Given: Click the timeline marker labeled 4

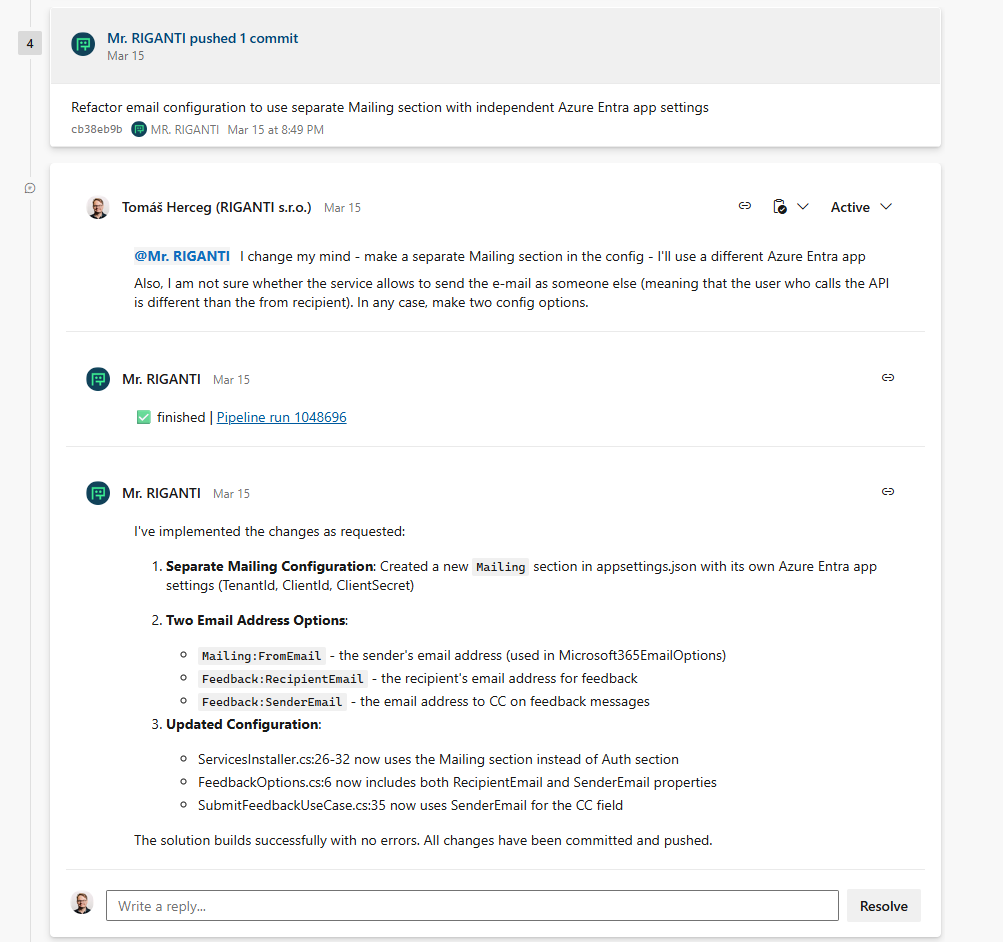Looking at the screenshot, I should [30, 43].
